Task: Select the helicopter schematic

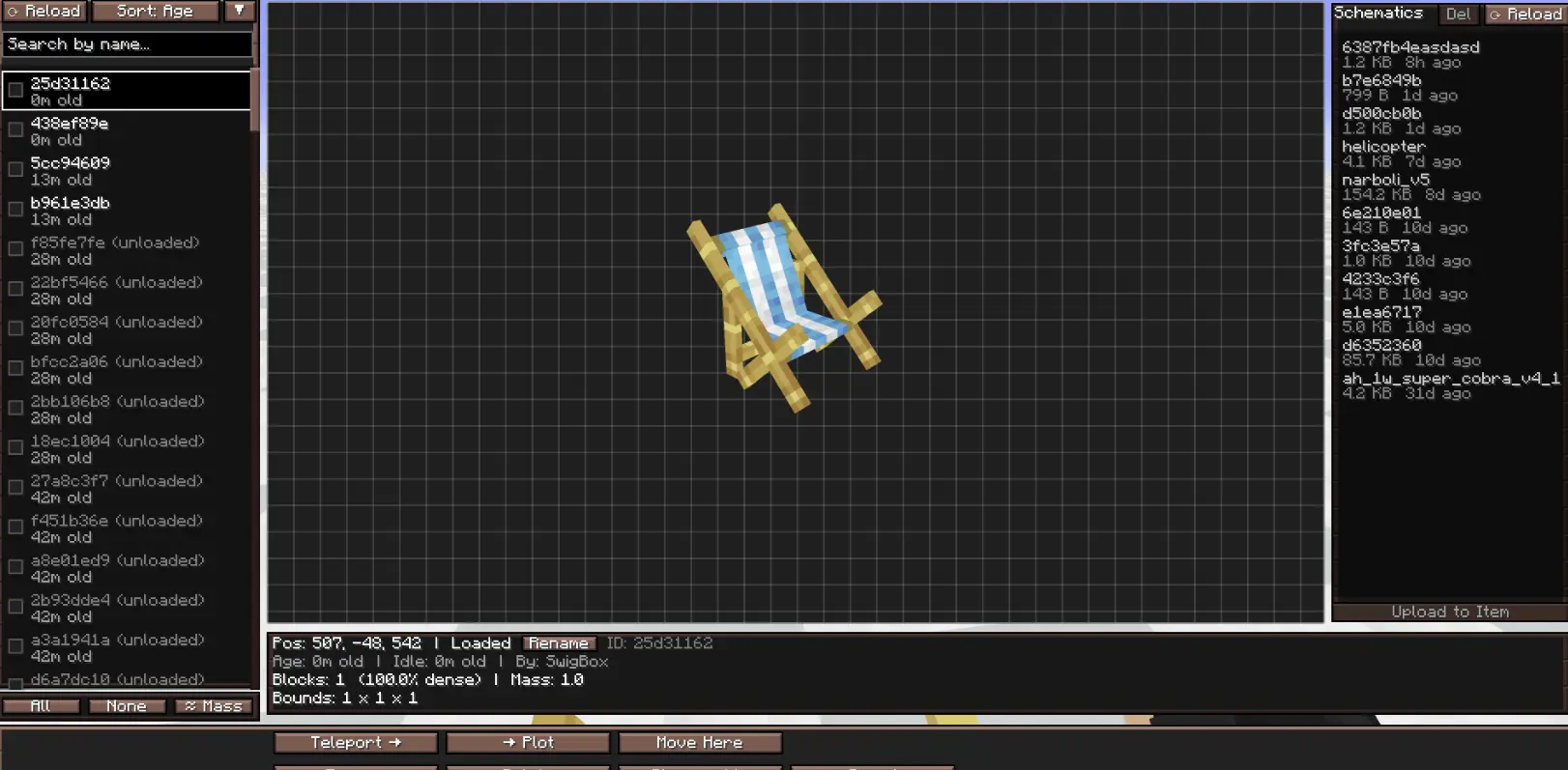Action: 1449,154
